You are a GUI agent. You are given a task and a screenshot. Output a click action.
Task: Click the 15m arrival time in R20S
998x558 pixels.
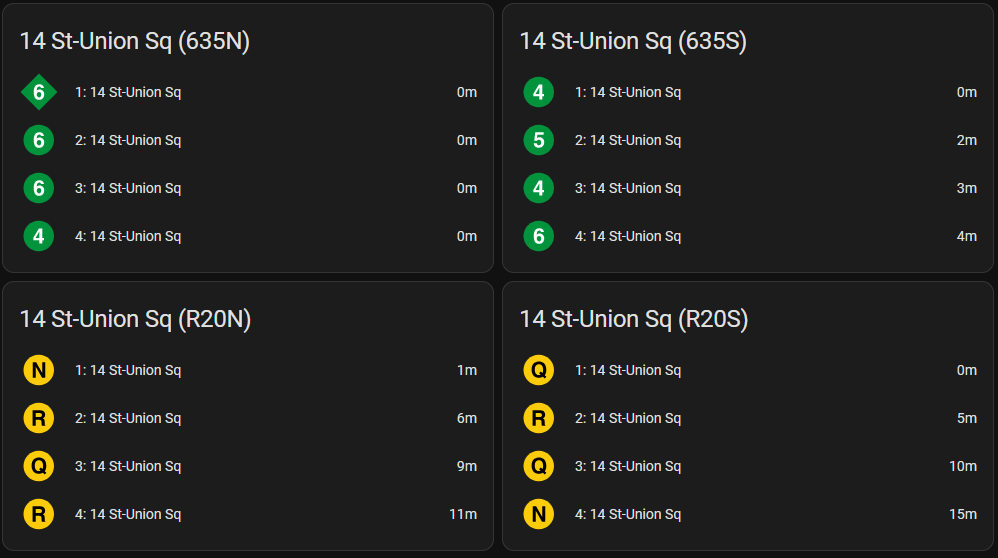tap(962, 514)
